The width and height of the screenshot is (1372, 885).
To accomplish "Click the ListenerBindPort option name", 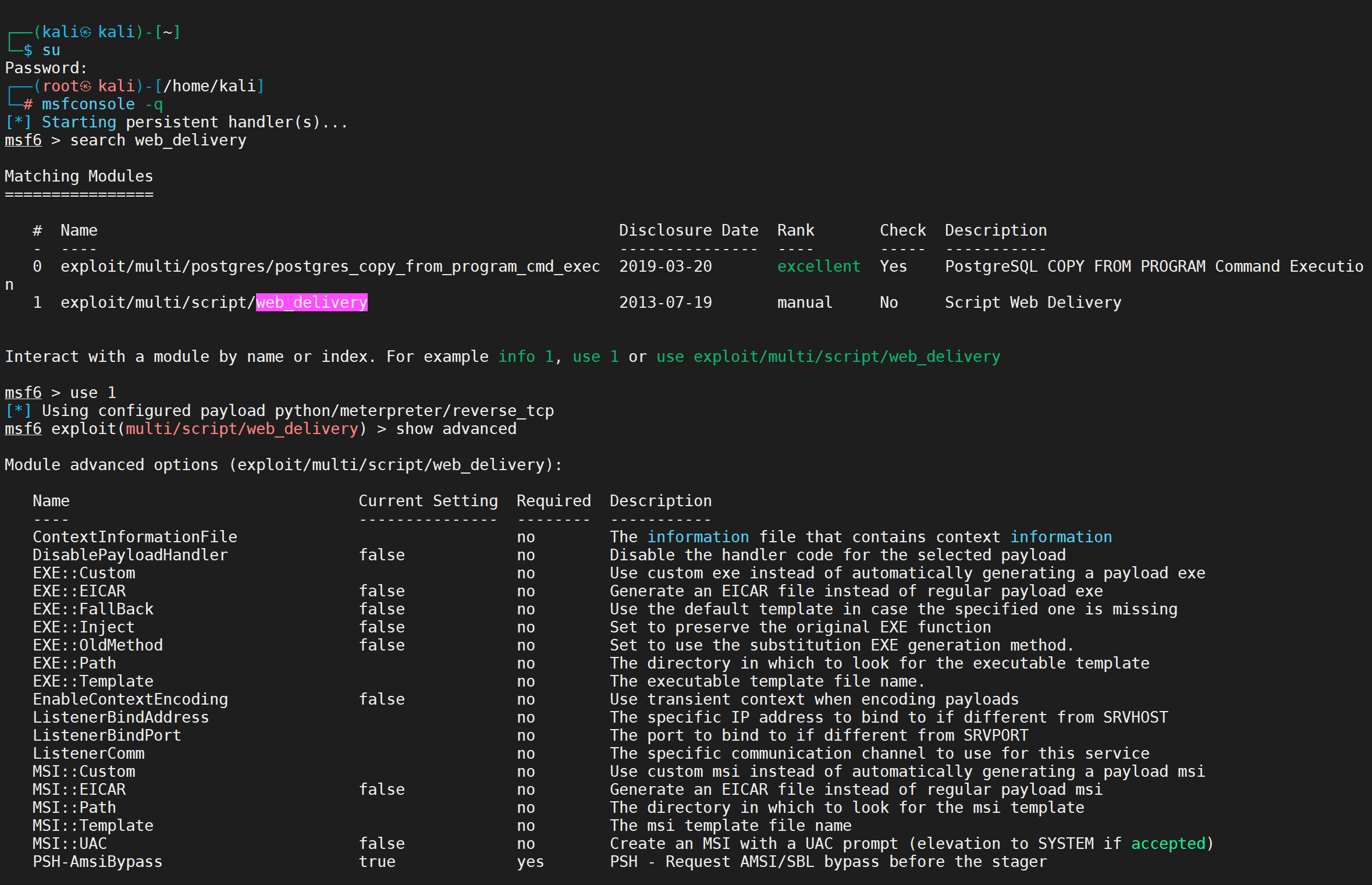I will coord(106,735).
